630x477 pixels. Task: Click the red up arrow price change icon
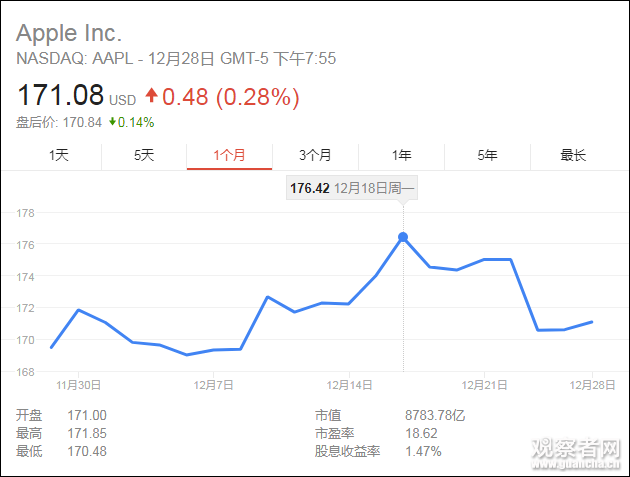[x=152, y=96]
